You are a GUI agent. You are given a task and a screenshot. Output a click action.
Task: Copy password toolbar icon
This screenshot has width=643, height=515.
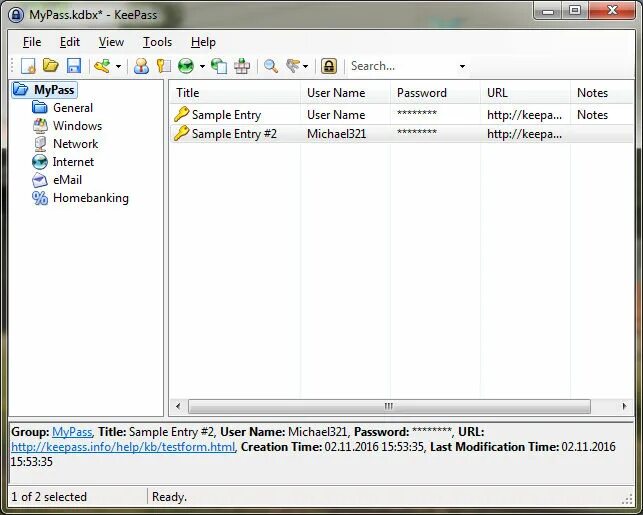coord(164,66)
